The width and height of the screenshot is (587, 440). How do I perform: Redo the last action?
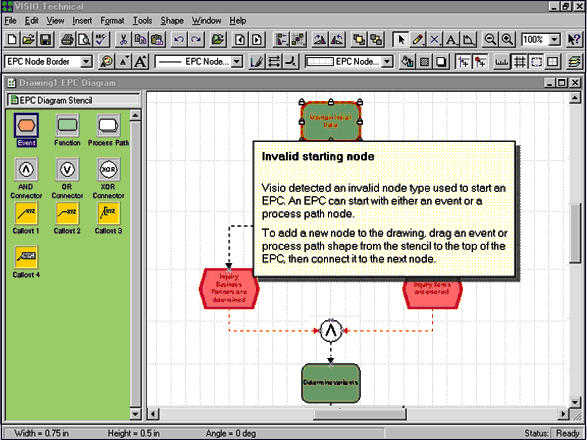[196, 39]
